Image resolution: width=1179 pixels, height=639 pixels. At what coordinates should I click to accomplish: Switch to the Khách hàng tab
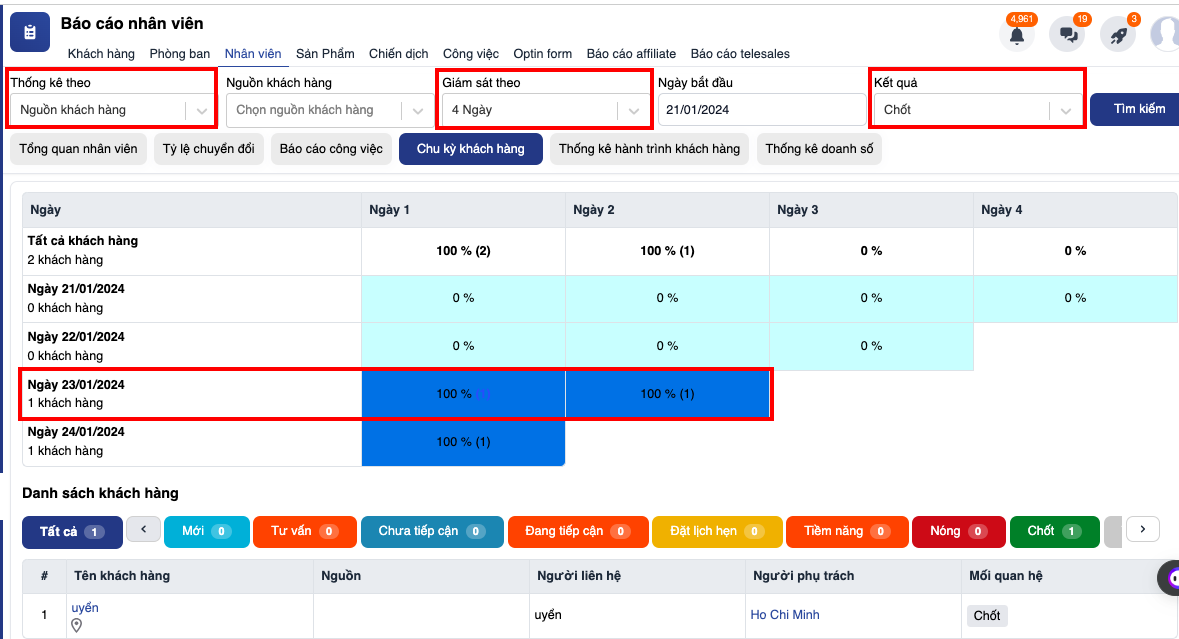pos(101,54)
